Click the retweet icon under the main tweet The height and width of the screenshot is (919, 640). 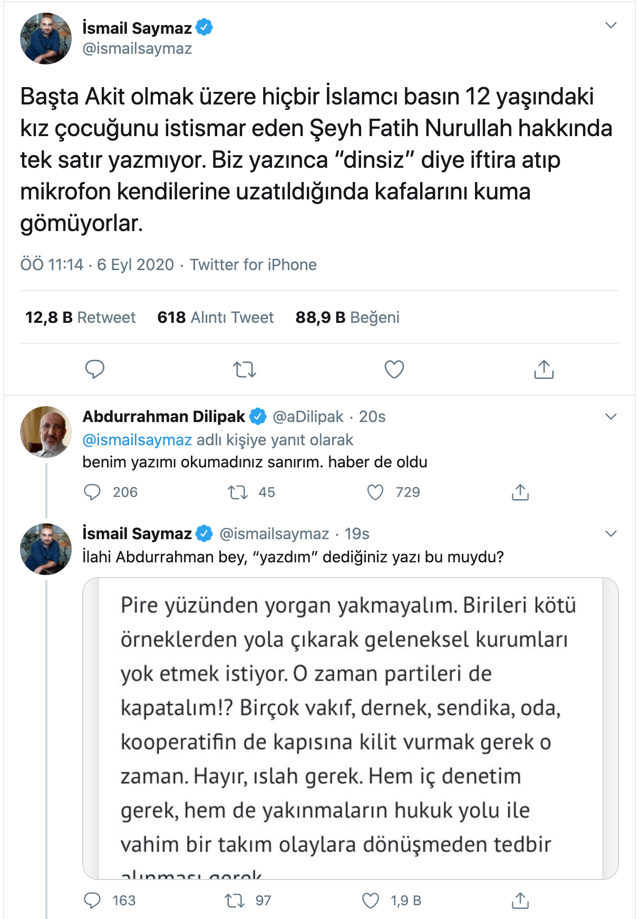244,369
